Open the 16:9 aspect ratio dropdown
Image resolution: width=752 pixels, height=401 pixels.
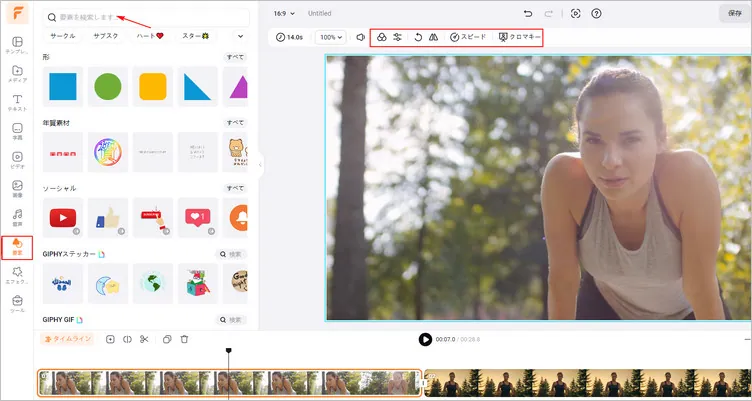click(x=284, y=13)
